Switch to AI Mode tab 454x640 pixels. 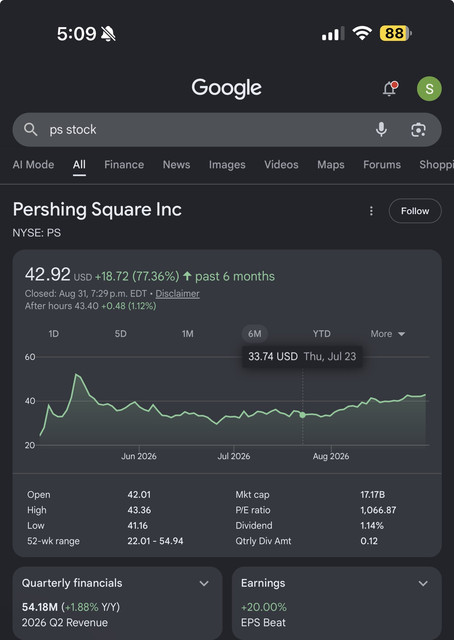(x=33, y=165)
